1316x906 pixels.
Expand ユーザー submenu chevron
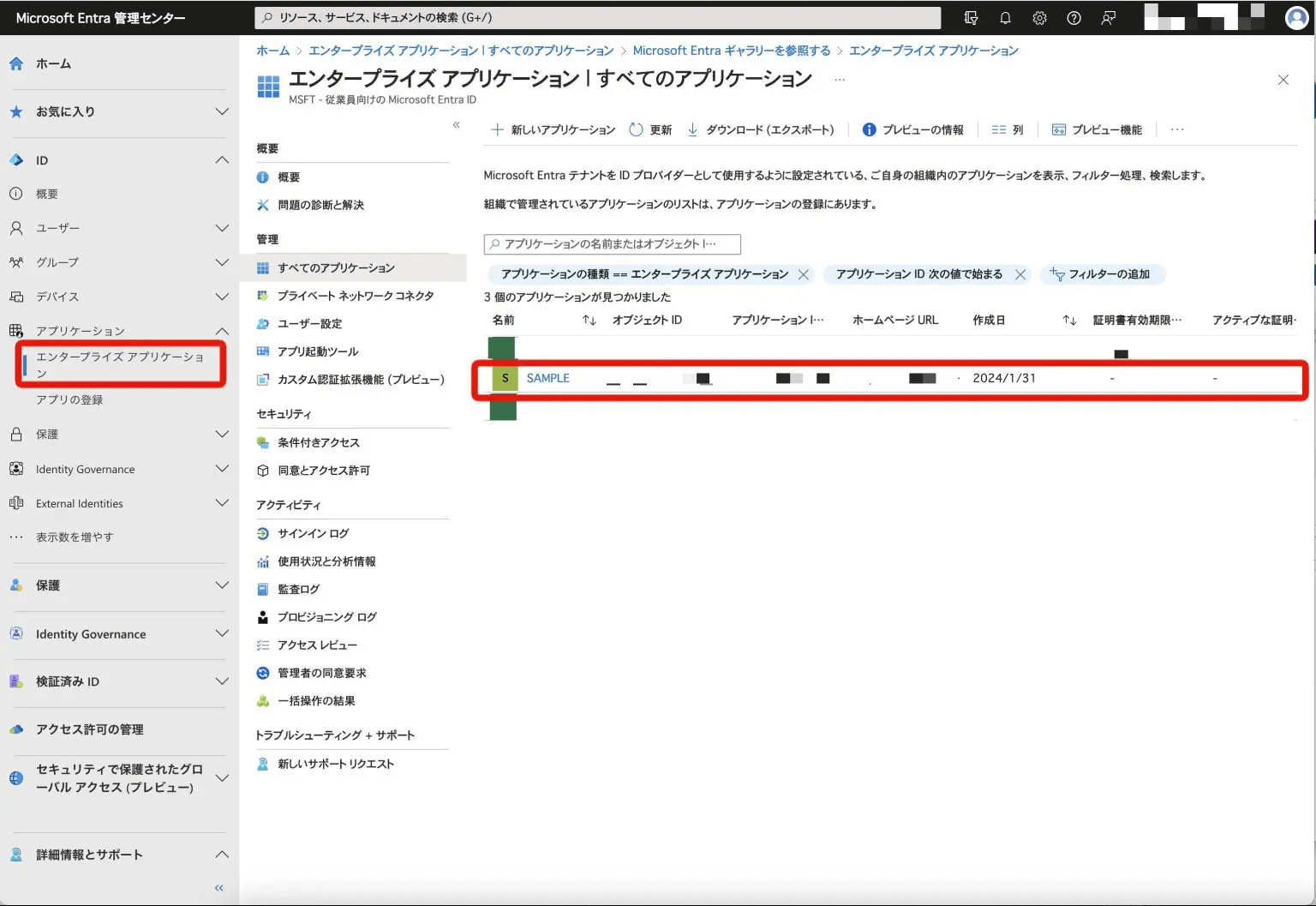[x=222, y=228]
